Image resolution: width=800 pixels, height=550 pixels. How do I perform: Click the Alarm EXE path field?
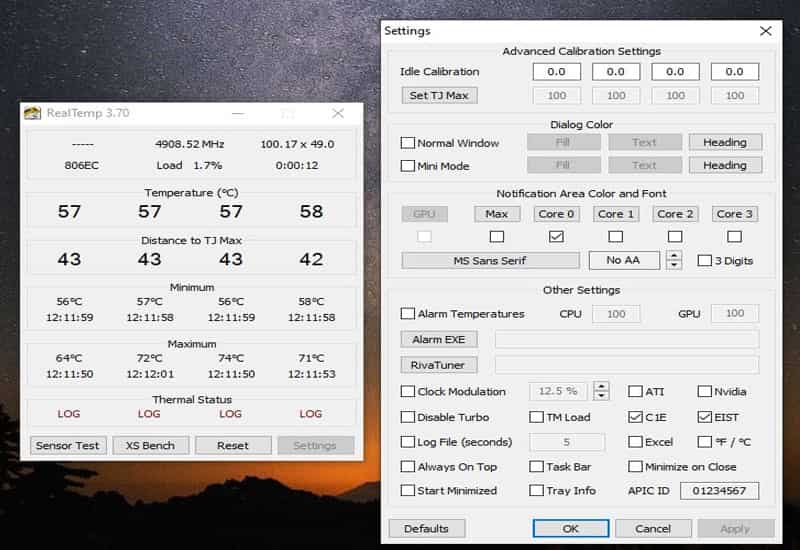tap(627, 339)
